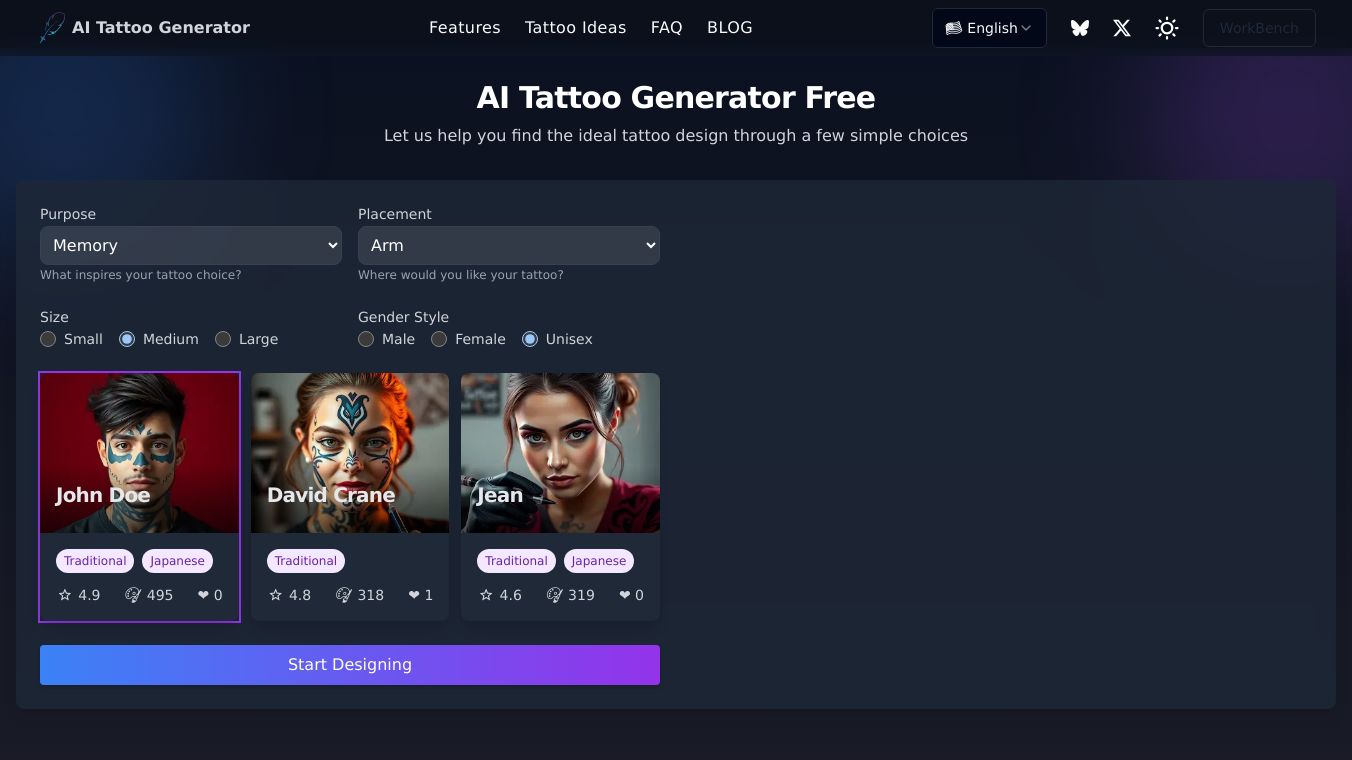The height and width of the screenshot is (760, 1352).
Task: Click John Doe's star rating icon
Action: coord(65,595)
